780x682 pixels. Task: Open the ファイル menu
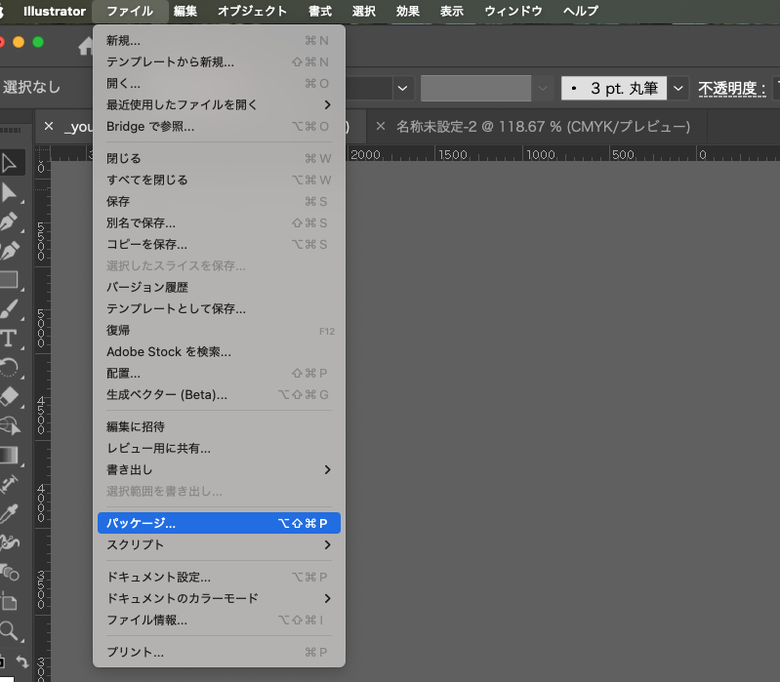pos(130,11)
